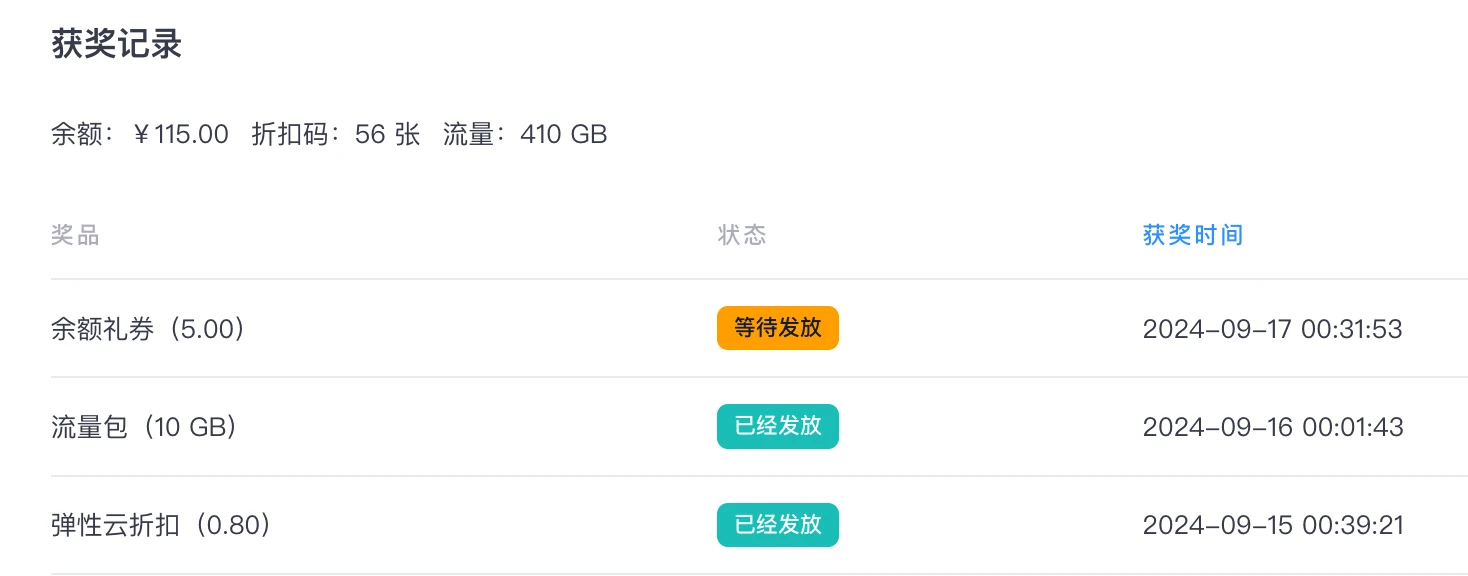Click the 状态 column header

[x=742, y=236]
